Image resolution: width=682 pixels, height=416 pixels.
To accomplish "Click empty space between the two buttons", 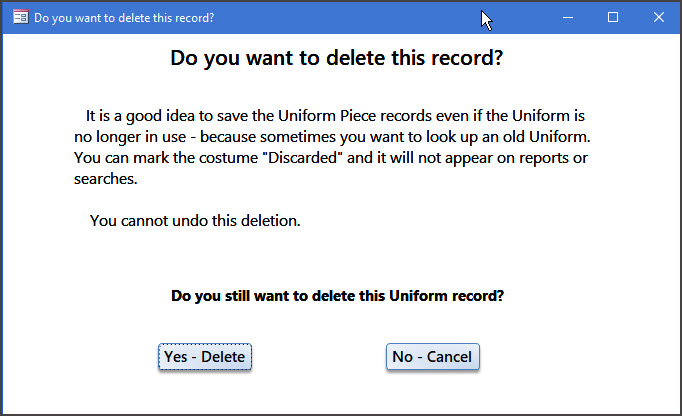I will click(318, 357).
